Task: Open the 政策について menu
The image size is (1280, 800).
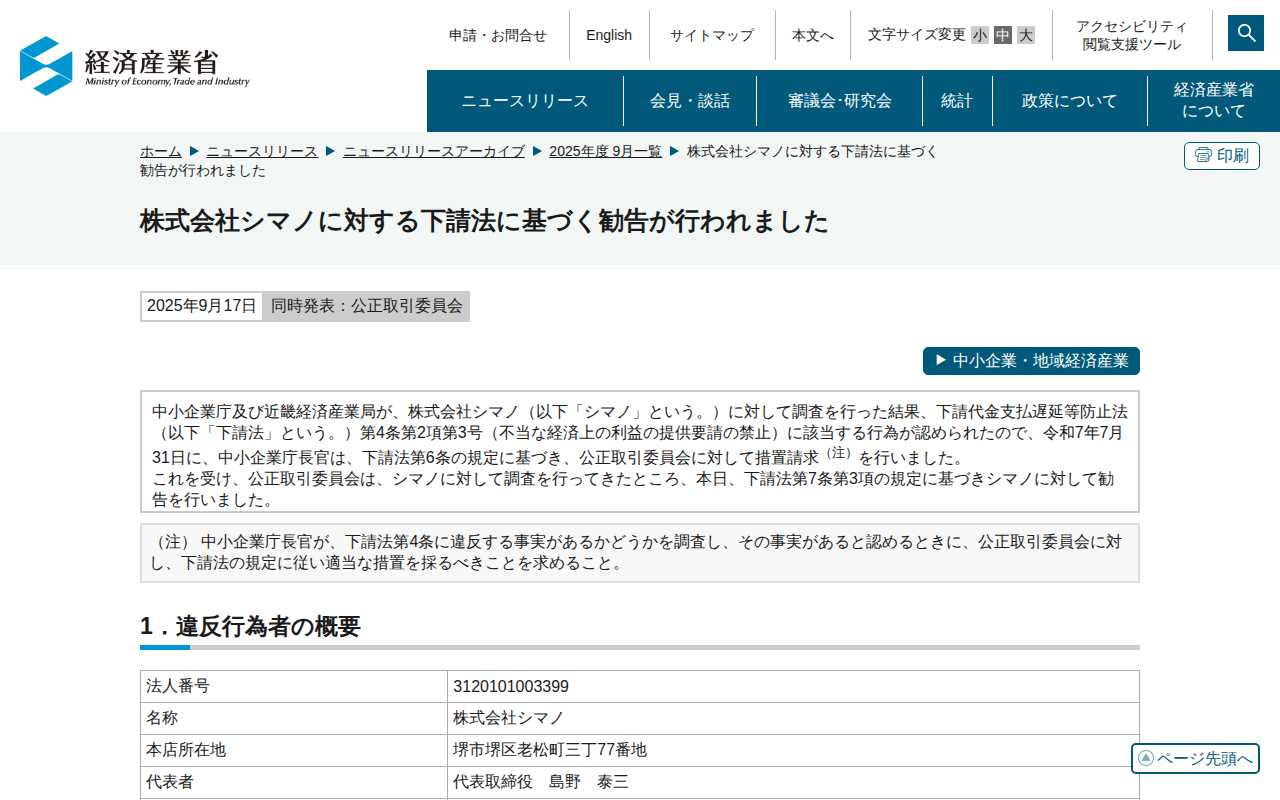Action: 1070,101
